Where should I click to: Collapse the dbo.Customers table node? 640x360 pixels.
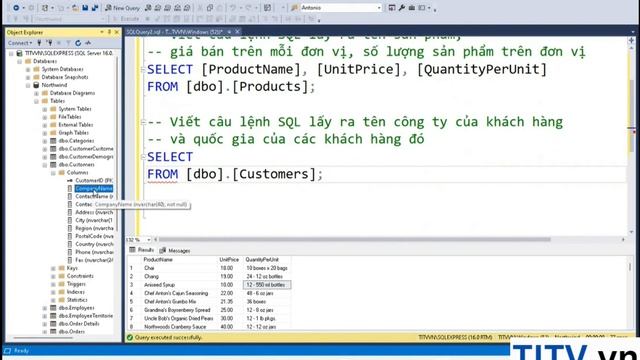(x=45, y=165)
